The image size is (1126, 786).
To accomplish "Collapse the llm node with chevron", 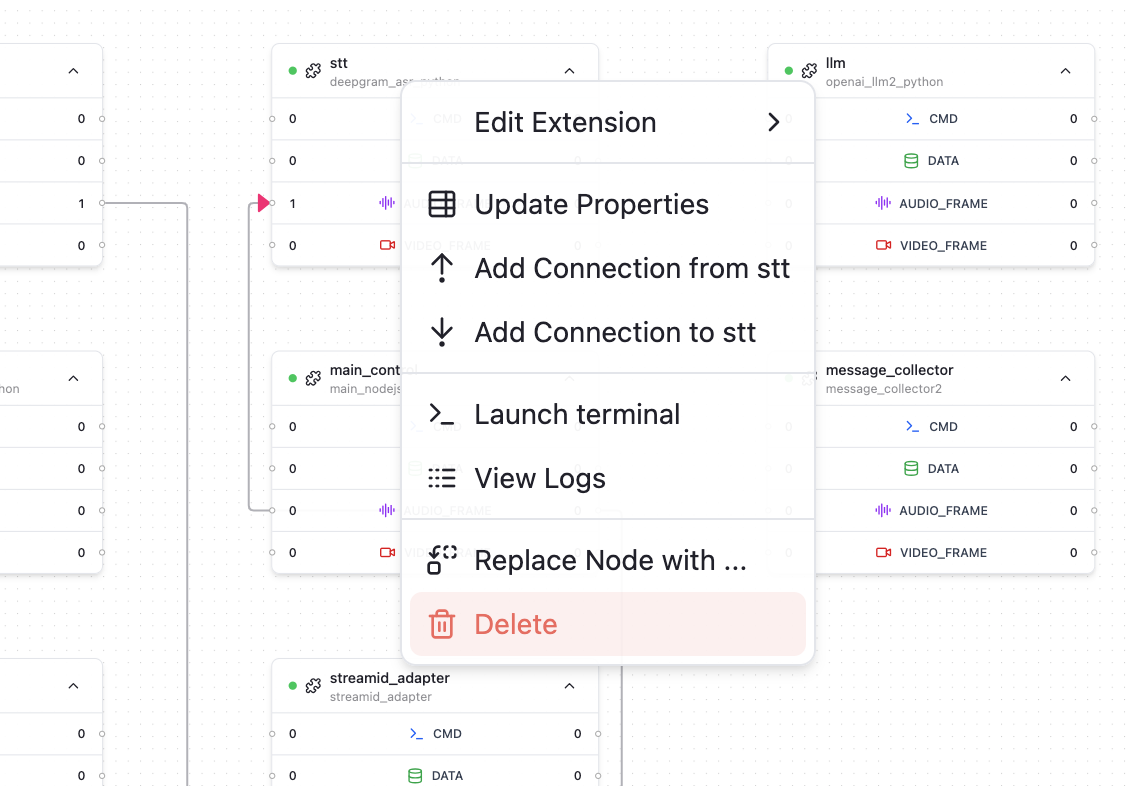I will tap(1065, 71).
